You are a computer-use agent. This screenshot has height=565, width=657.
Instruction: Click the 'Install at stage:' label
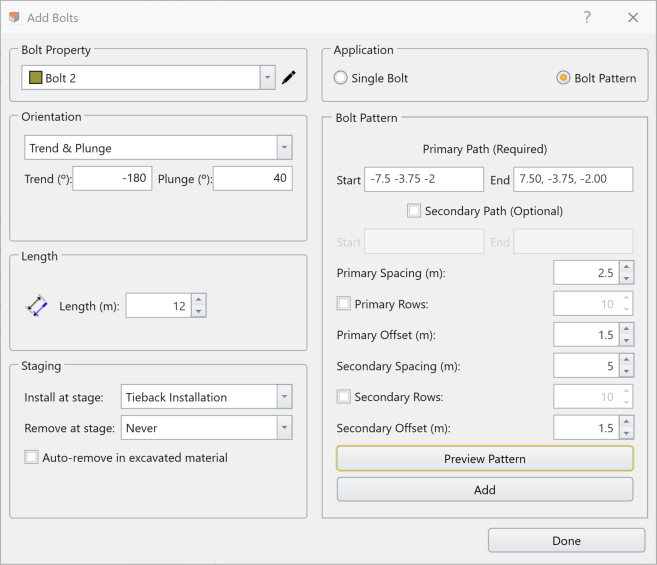pos(64,397)
